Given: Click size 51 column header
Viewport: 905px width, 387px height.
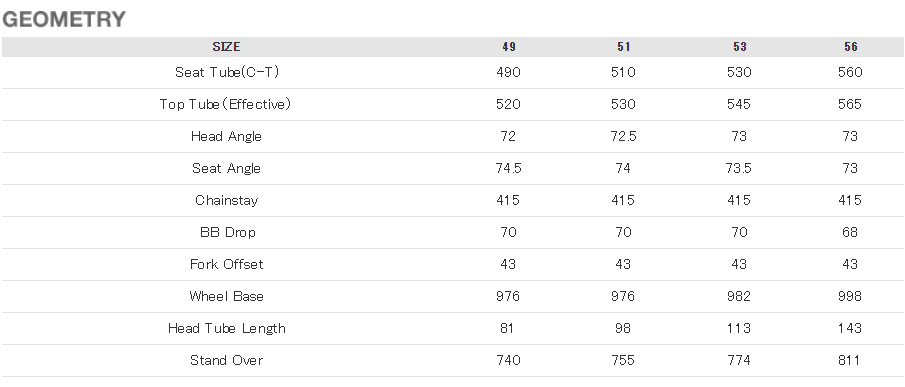Looking at the screenshot, I should (623, 47).
